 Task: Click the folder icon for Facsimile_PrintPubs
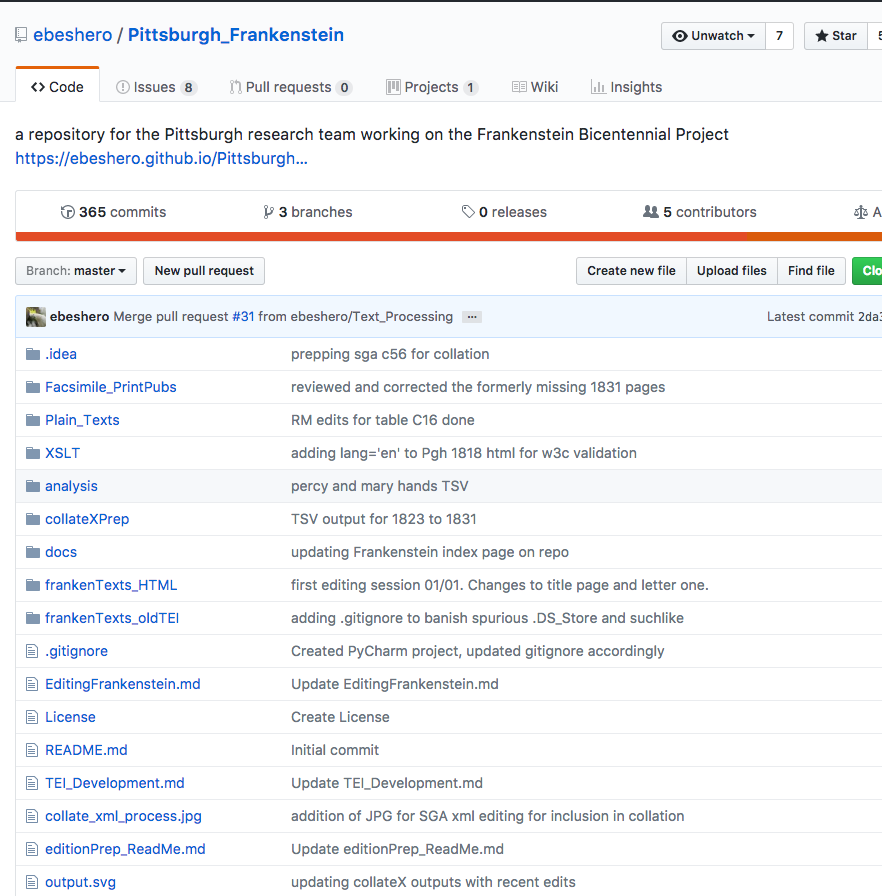click(33, 387)
